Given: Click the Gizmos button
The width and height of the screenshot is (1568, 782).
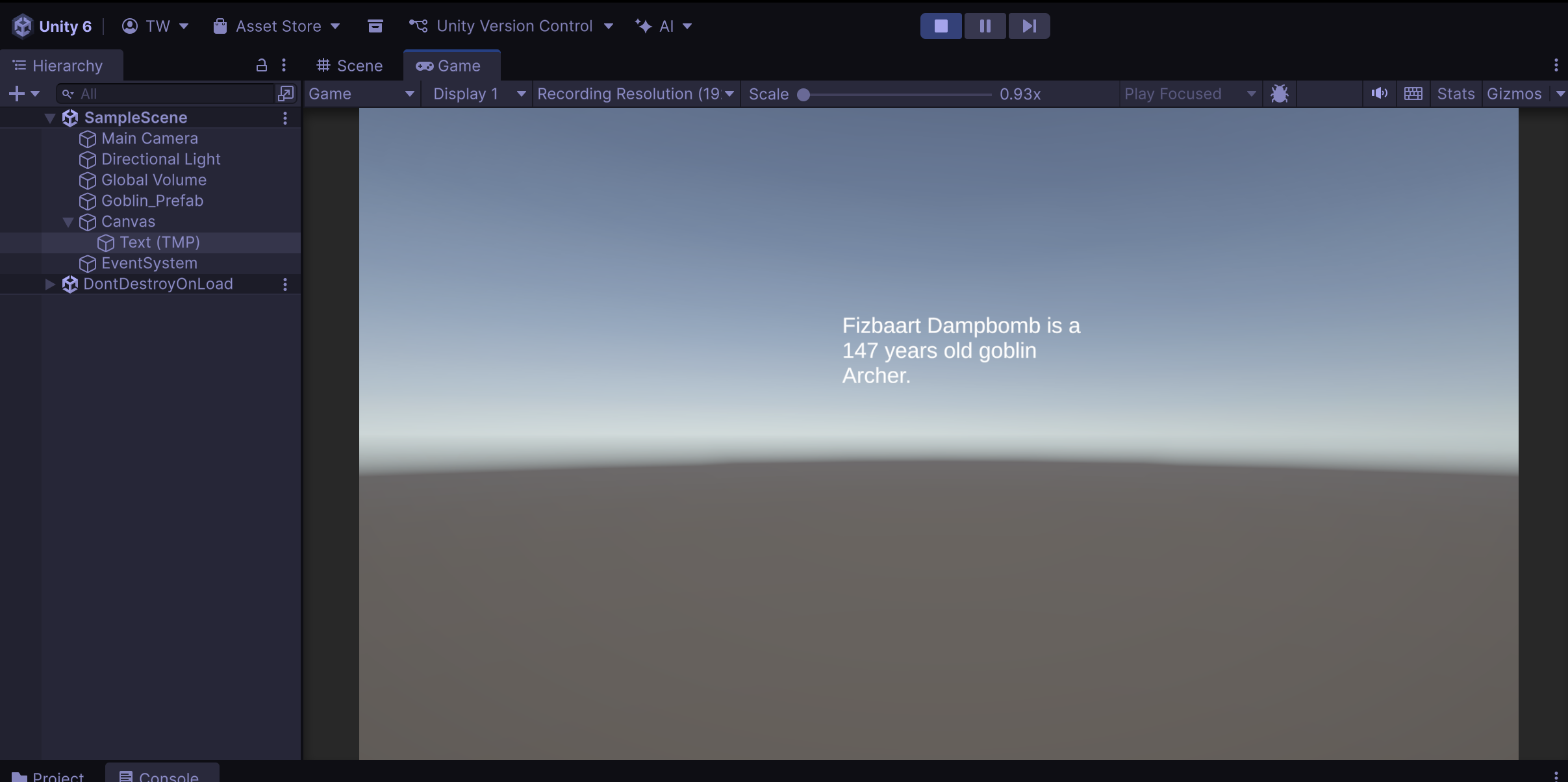Looking at the screenshot, I should coord(1513,94).
